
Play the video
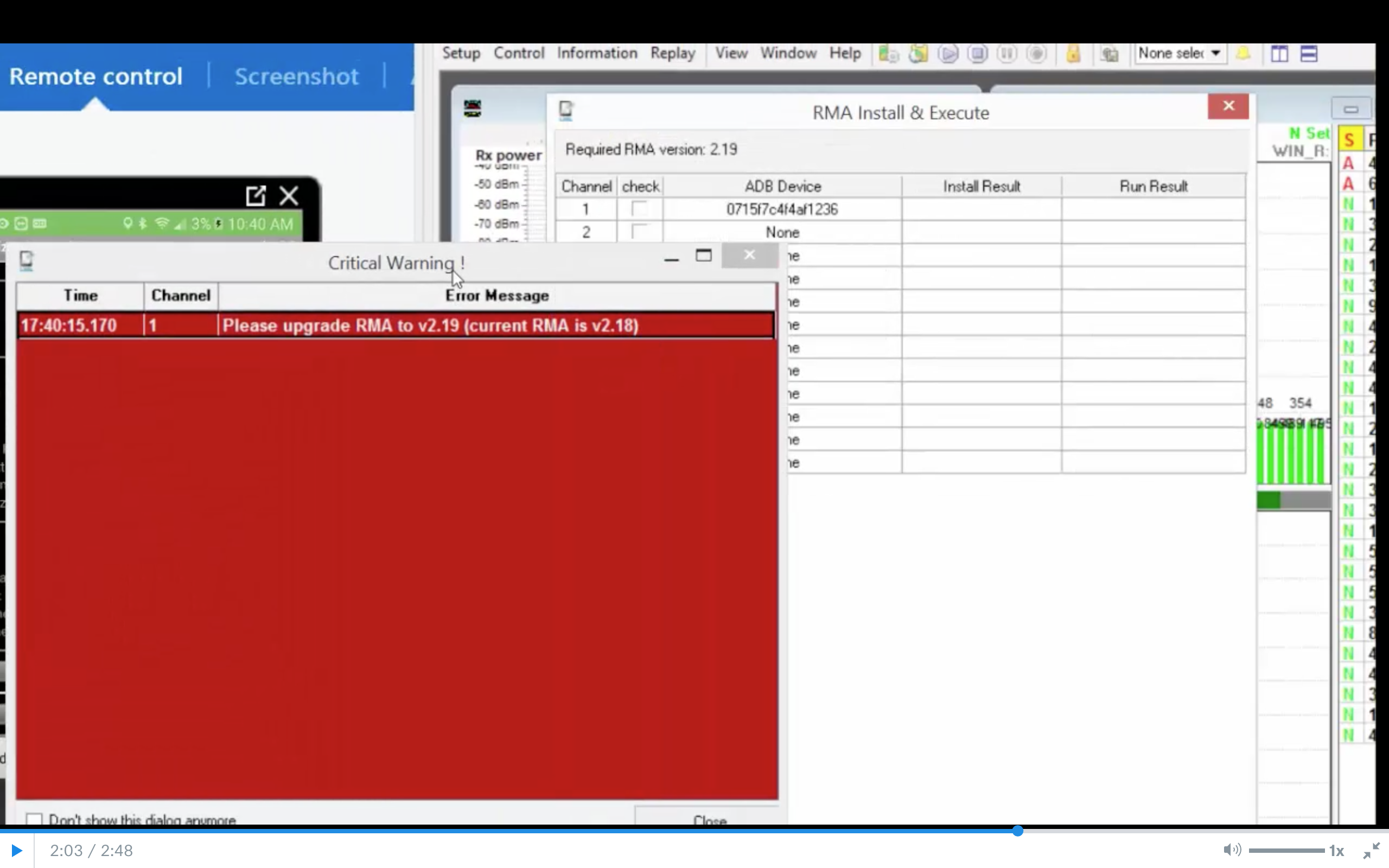point(16,850)
